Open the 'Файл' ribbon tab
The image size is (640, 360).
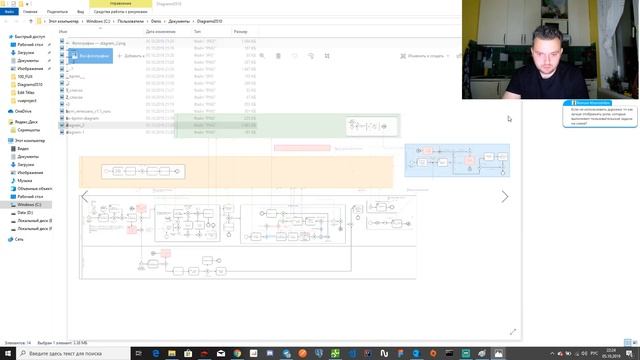tap(9, 12)
